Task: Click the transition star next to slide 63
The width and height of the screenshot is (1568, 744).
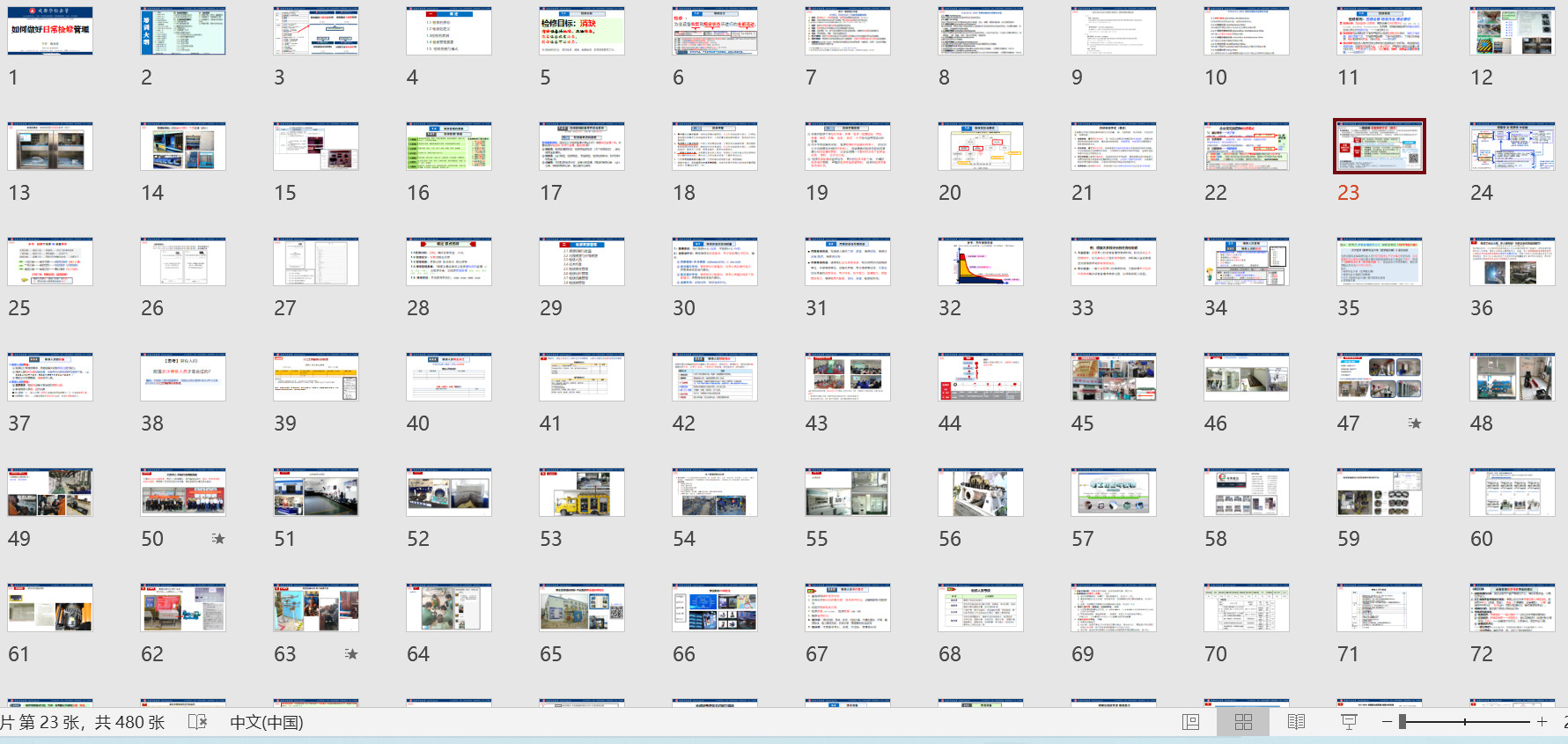Action: tap(351, 654)
